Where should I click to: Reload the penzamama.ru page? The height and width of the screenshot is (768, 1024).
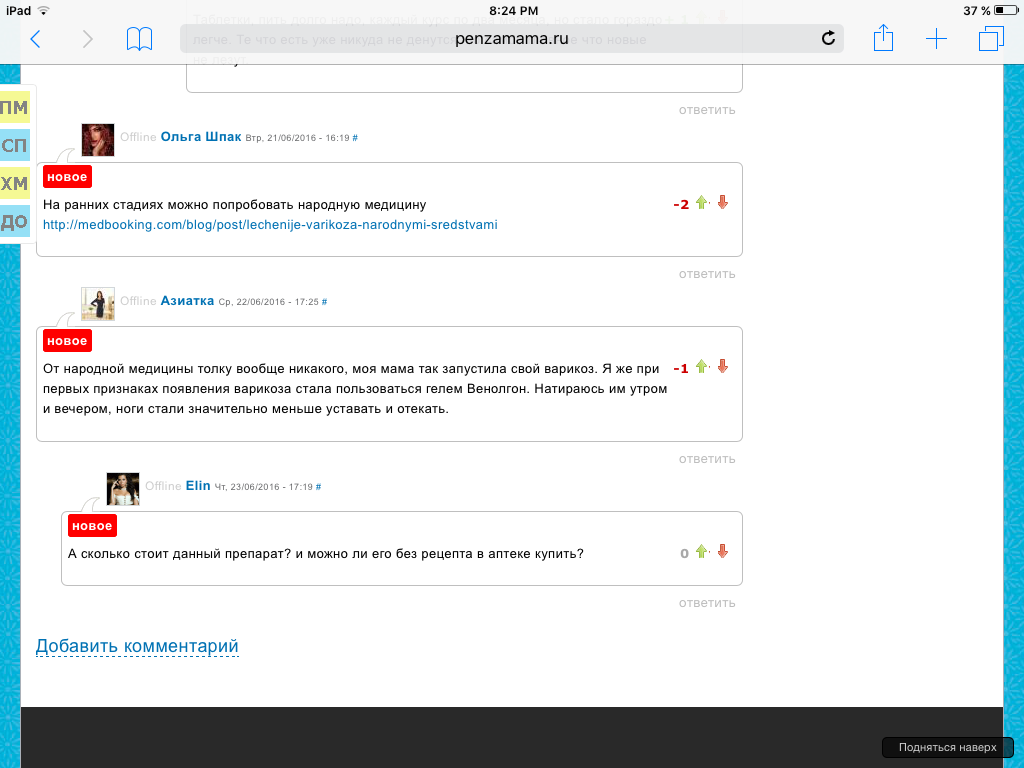pos(828,39)
